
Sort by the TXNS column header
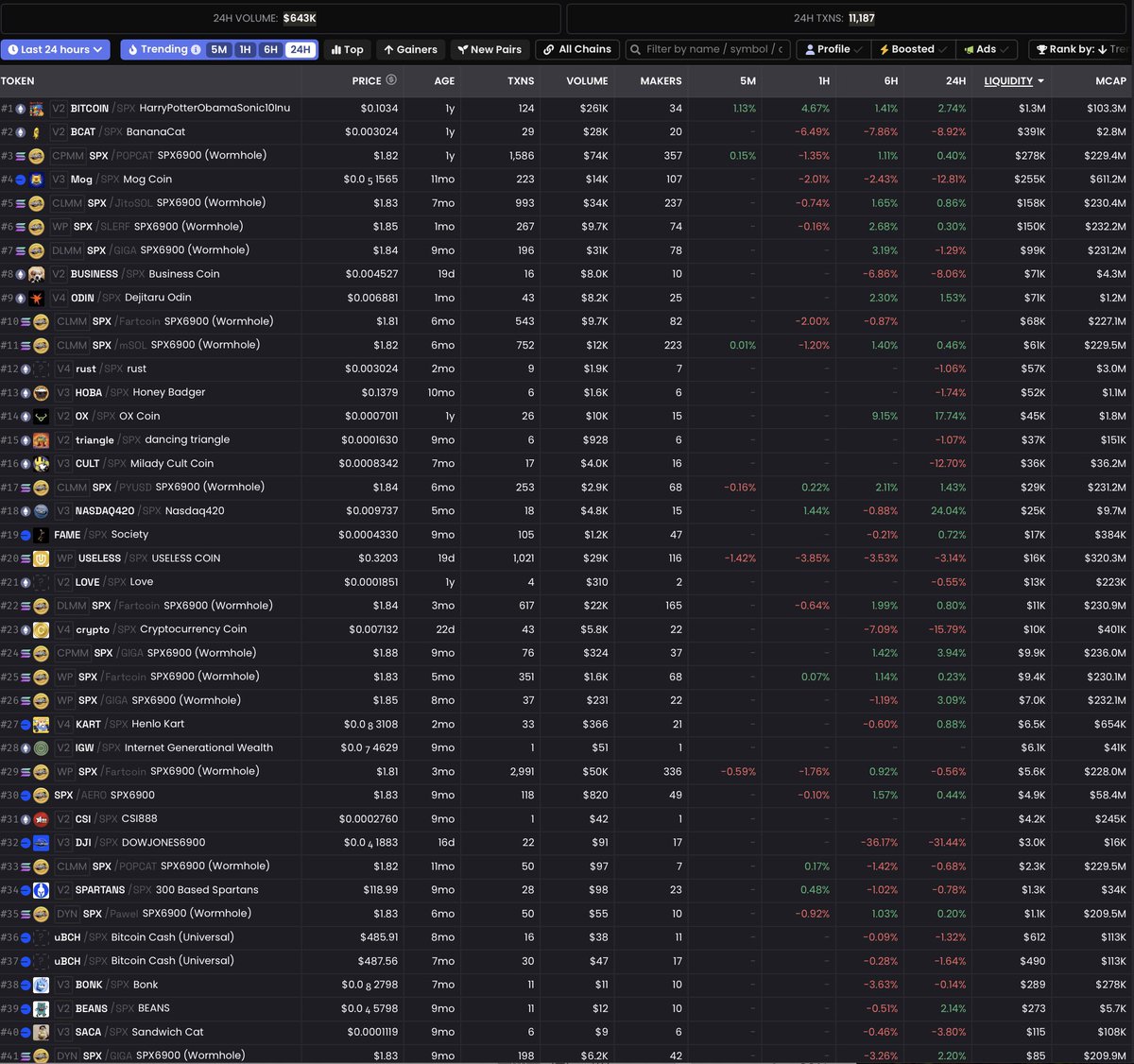click(521, 81)
